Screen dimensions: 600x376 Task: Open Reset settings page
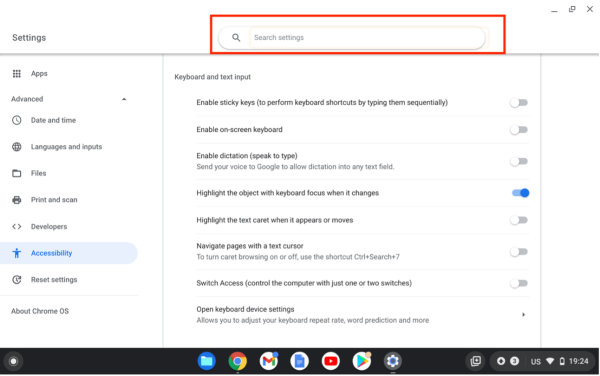pyautogui.click(x=54, y=280)
